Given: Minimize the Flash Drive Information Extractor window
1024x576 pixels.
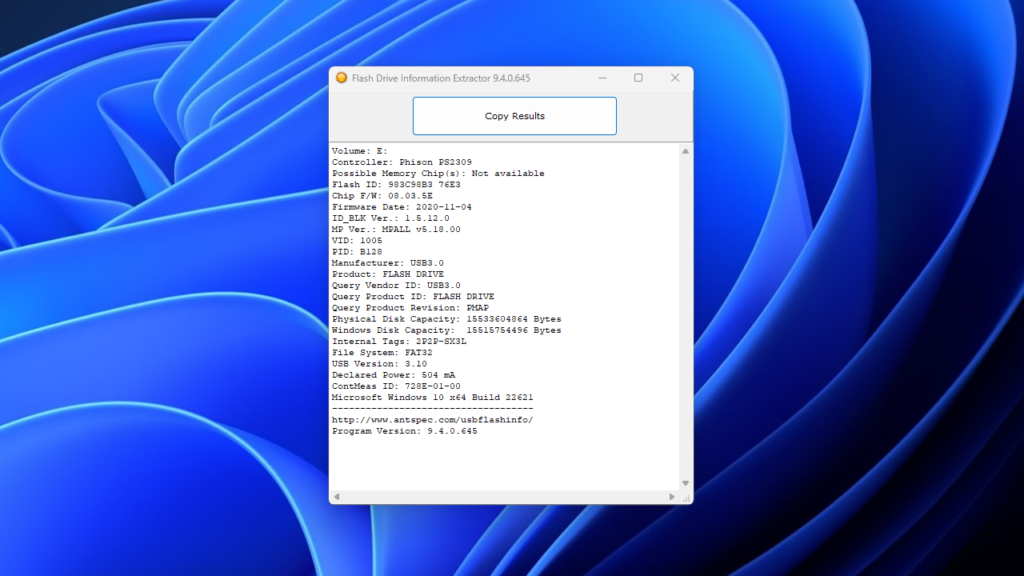Looking at the screenshot, I should (602, 77).
